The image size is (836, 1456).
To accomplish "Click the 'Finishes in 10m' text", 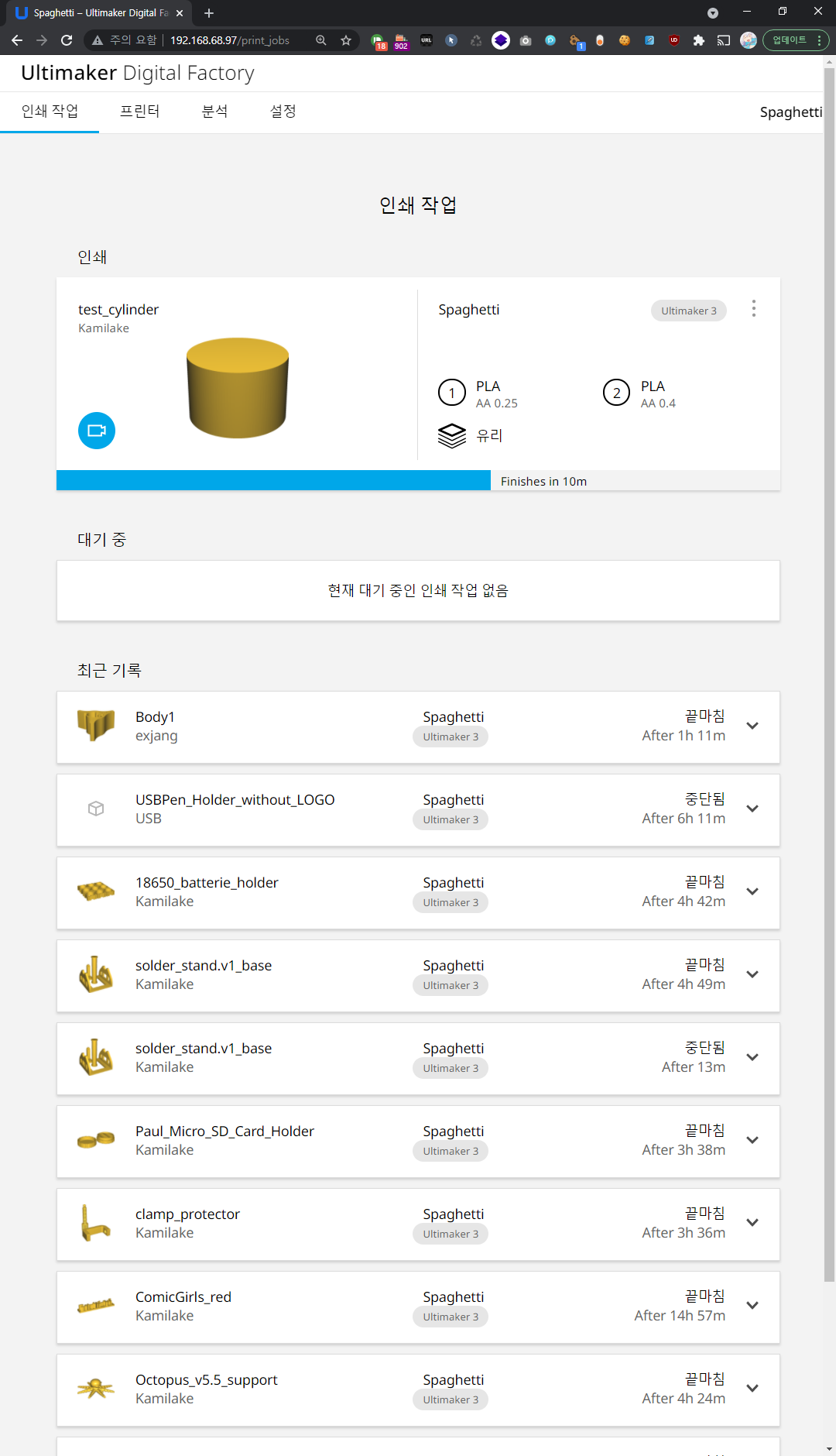I will (x=543, y=482).
